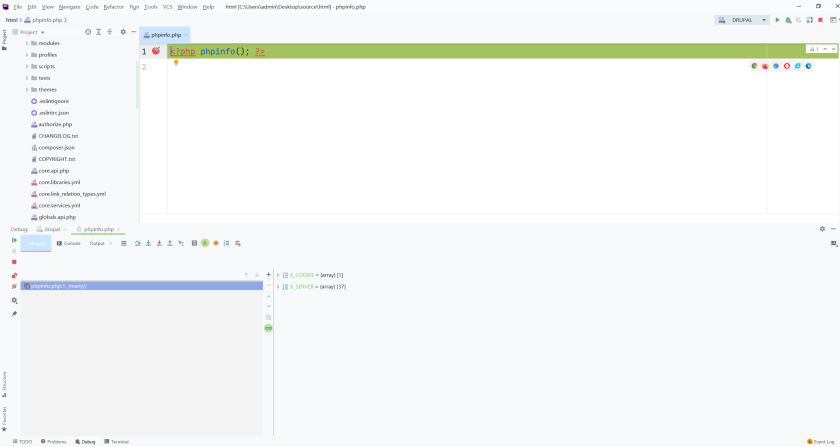The image size is (840, 447).
Task: Open View Breakpoints in the Debug sidebar
Action: click(14, 275)
